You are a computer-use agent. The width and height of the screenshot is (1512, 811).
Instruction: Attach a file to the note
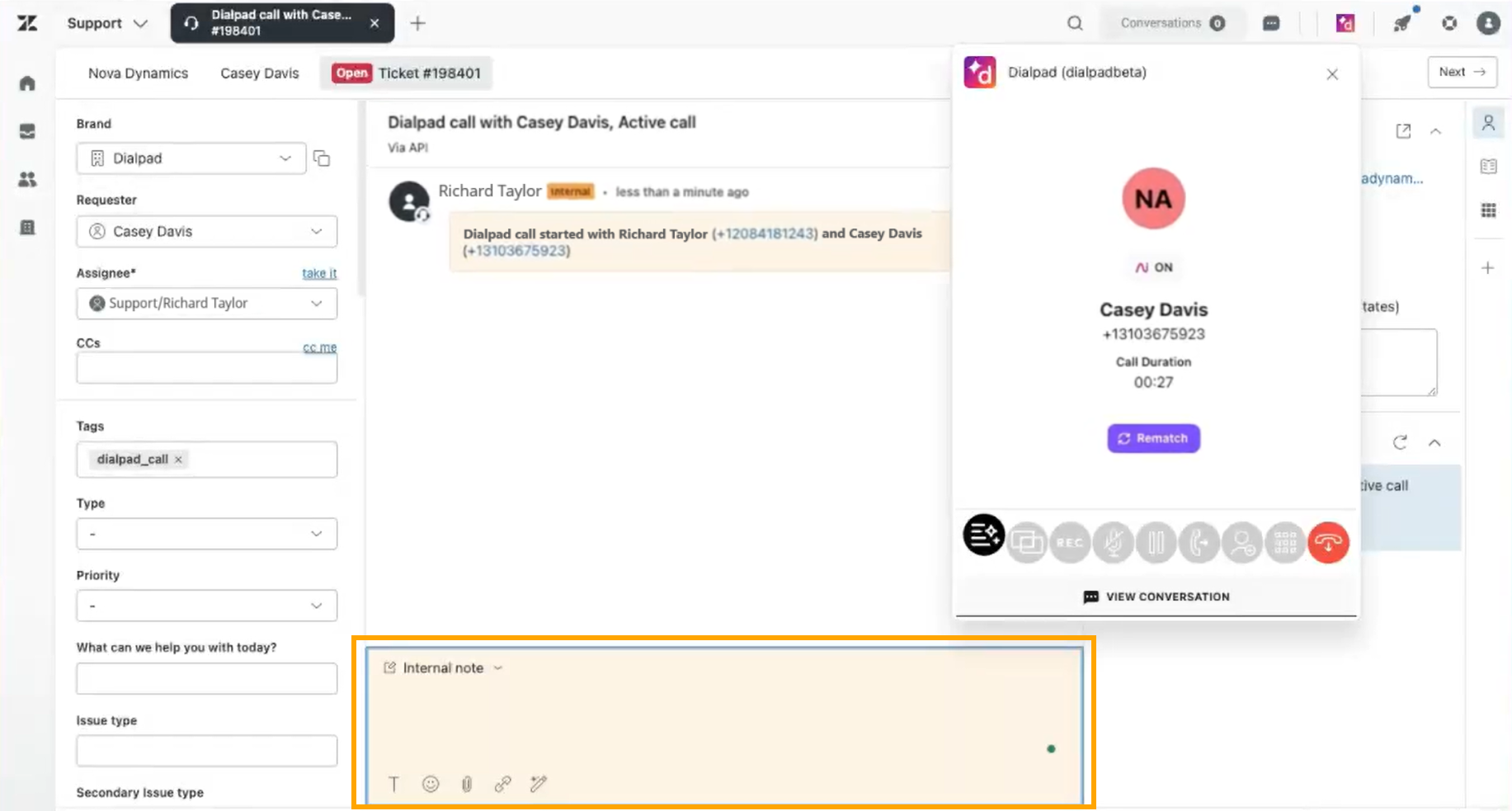tap(467, 784)
